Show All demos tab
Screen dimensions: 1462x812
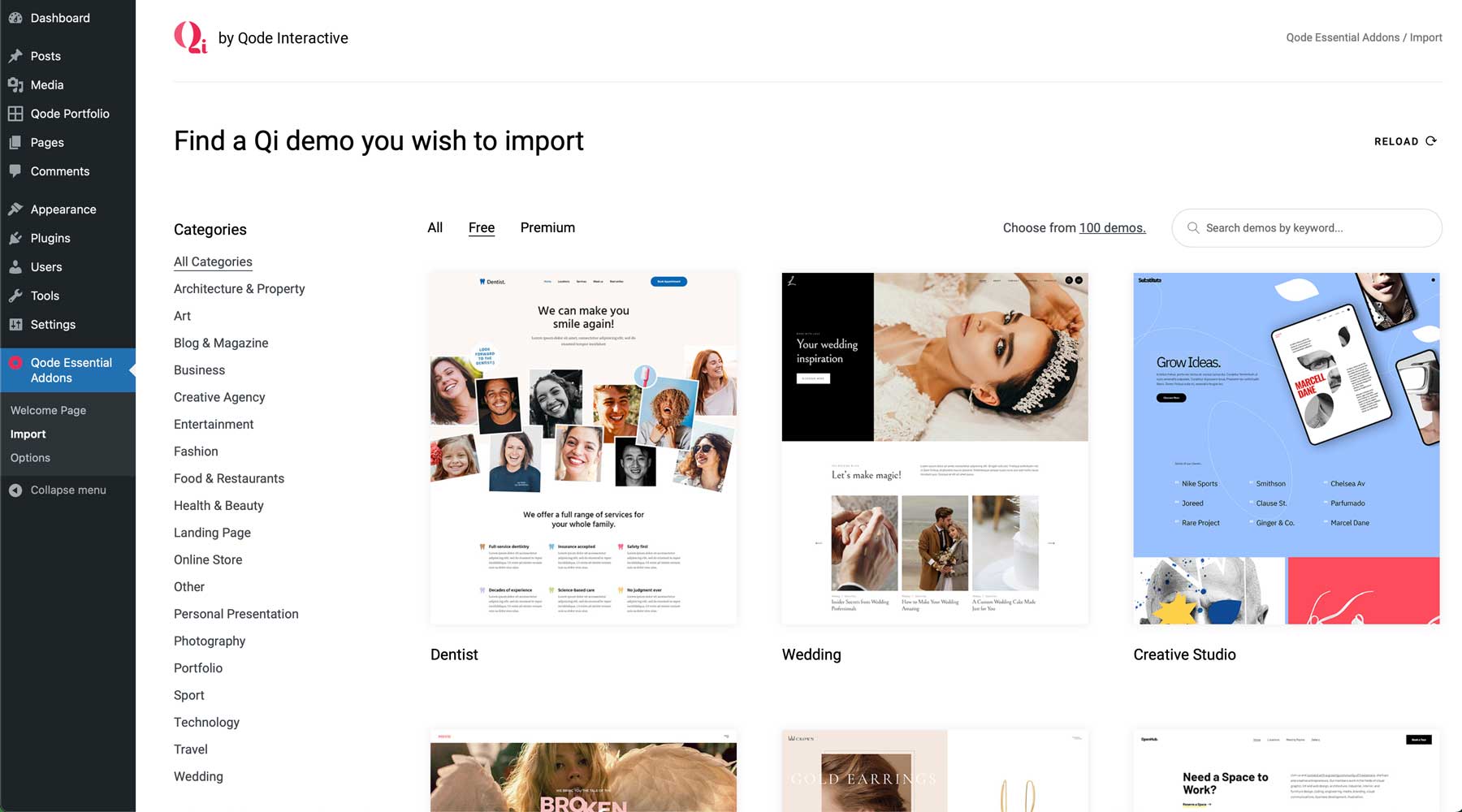(435, 228)
